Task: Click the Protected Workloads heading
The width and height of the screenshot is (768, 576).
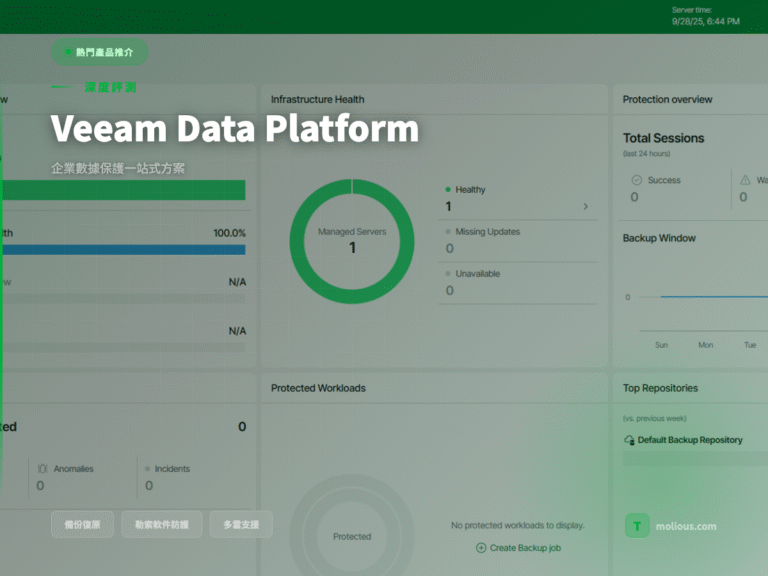Action: (318, 388)
